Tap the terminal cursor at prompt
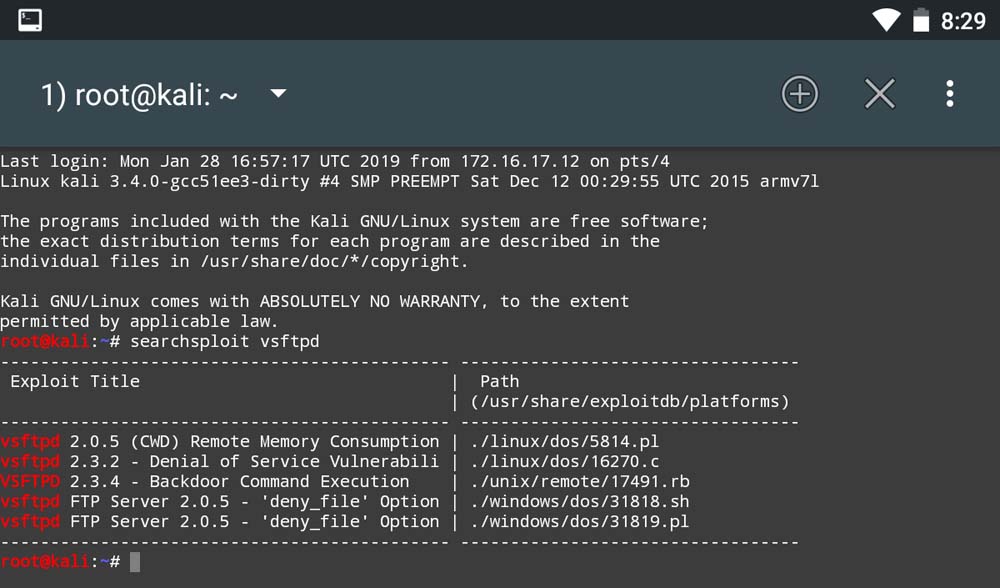The image size is (1000, 588). [135, 562]
